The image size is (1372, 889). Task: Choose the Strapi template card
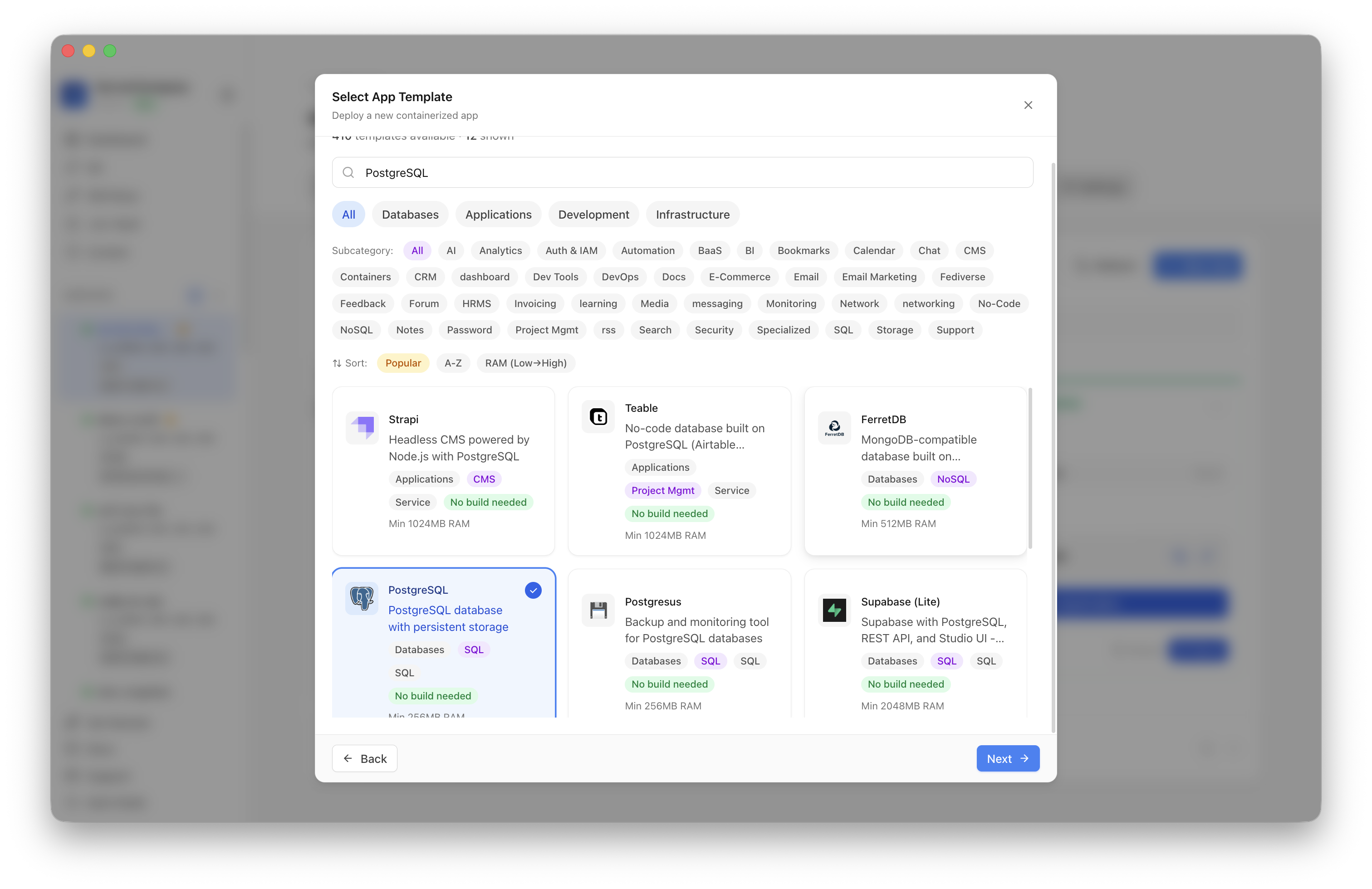[443, 471]
